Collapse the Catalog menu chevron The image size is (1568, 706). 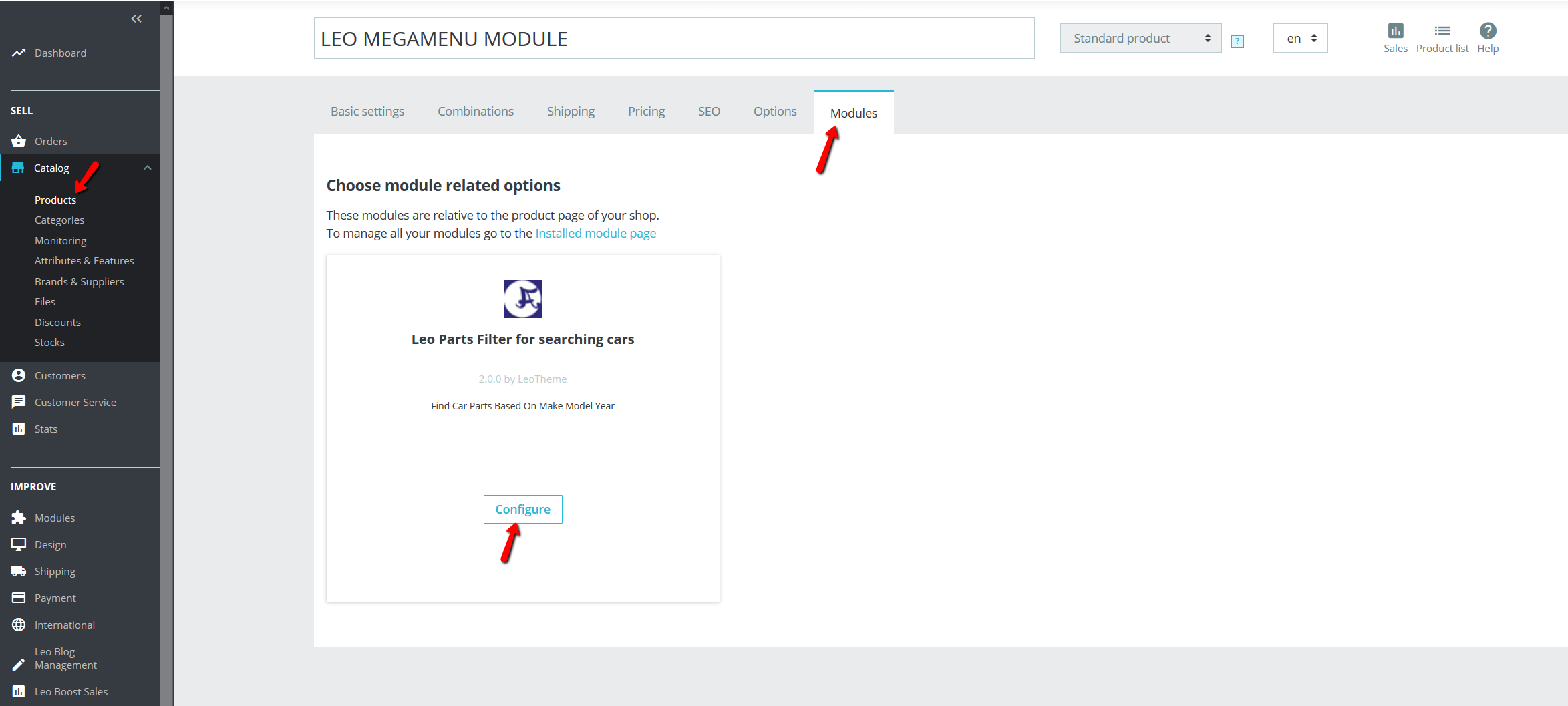tap(148, 168)
